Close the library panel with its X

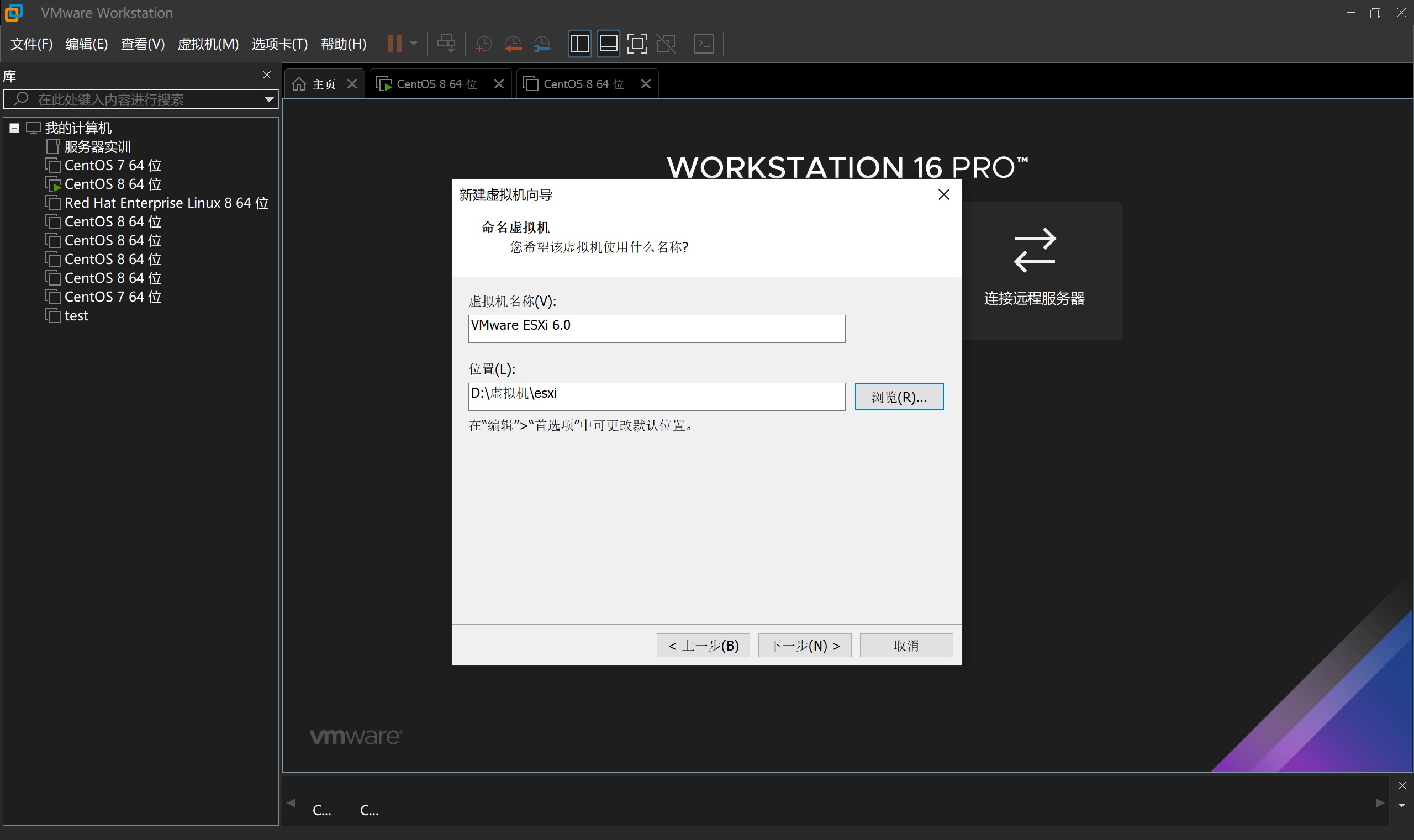267,75
